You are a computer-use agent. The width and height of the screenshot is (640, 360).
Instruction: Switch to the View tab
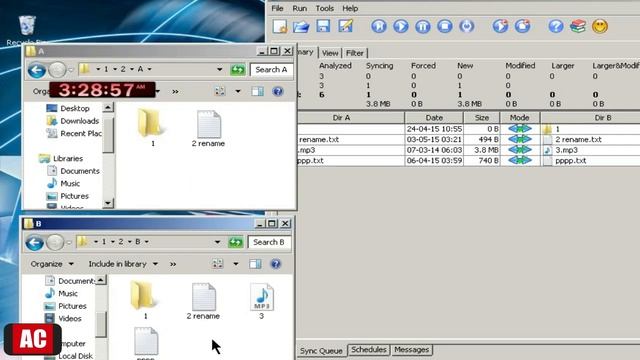(x=330, y=53)
